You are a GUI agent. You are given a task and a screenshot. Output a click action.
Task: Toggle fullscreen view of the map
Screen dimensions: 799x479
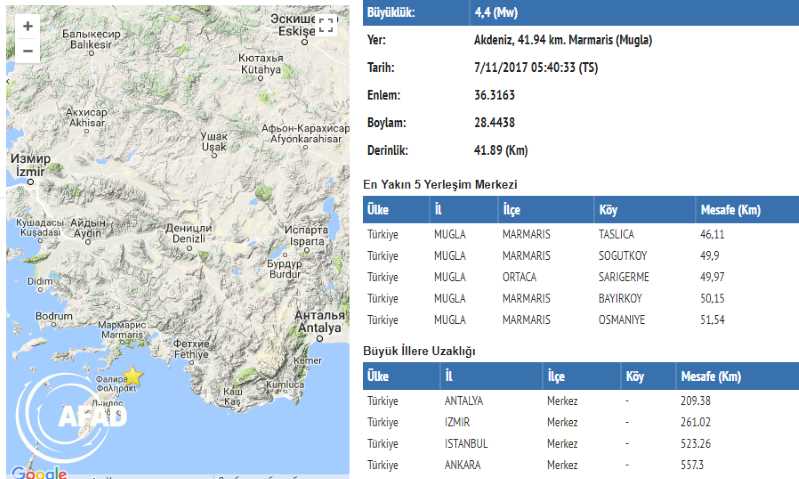click(326, 27)
